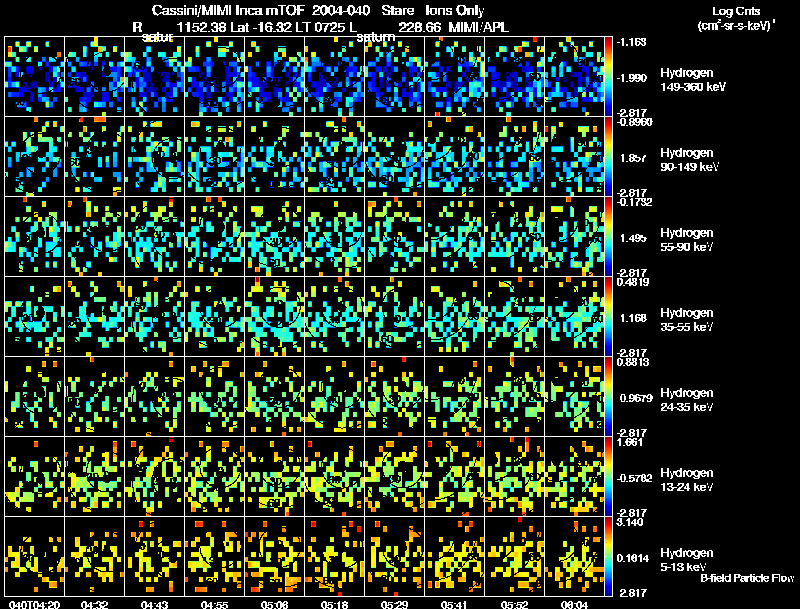Open the 55-90 keV image panel at 05:41
This screenshot has width=800, height=609.
[x=455, y=236]
